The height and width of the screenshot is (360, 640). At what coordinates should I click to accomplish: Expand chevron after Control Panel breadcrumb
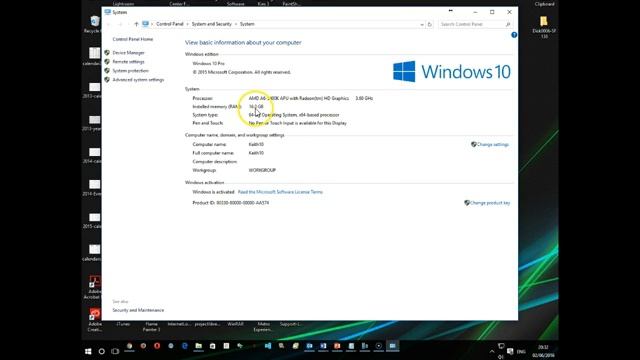pyautogui.click(x=188, y=24)
